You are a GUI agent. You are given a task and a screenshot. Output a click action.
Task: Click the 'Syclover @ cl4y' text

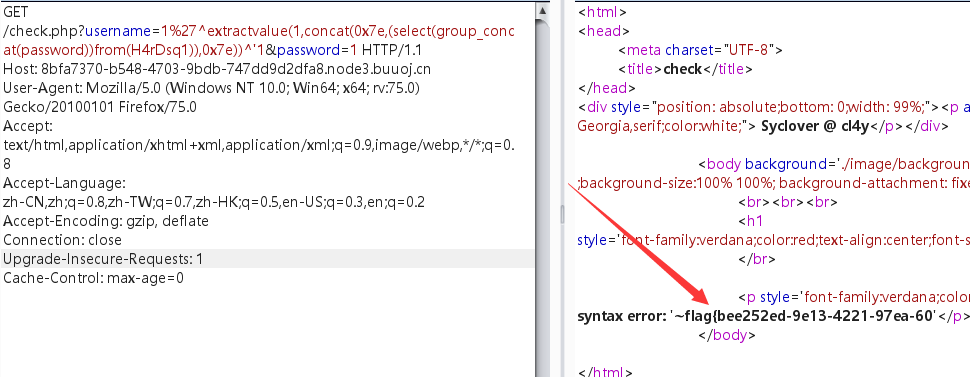(815, 126)
